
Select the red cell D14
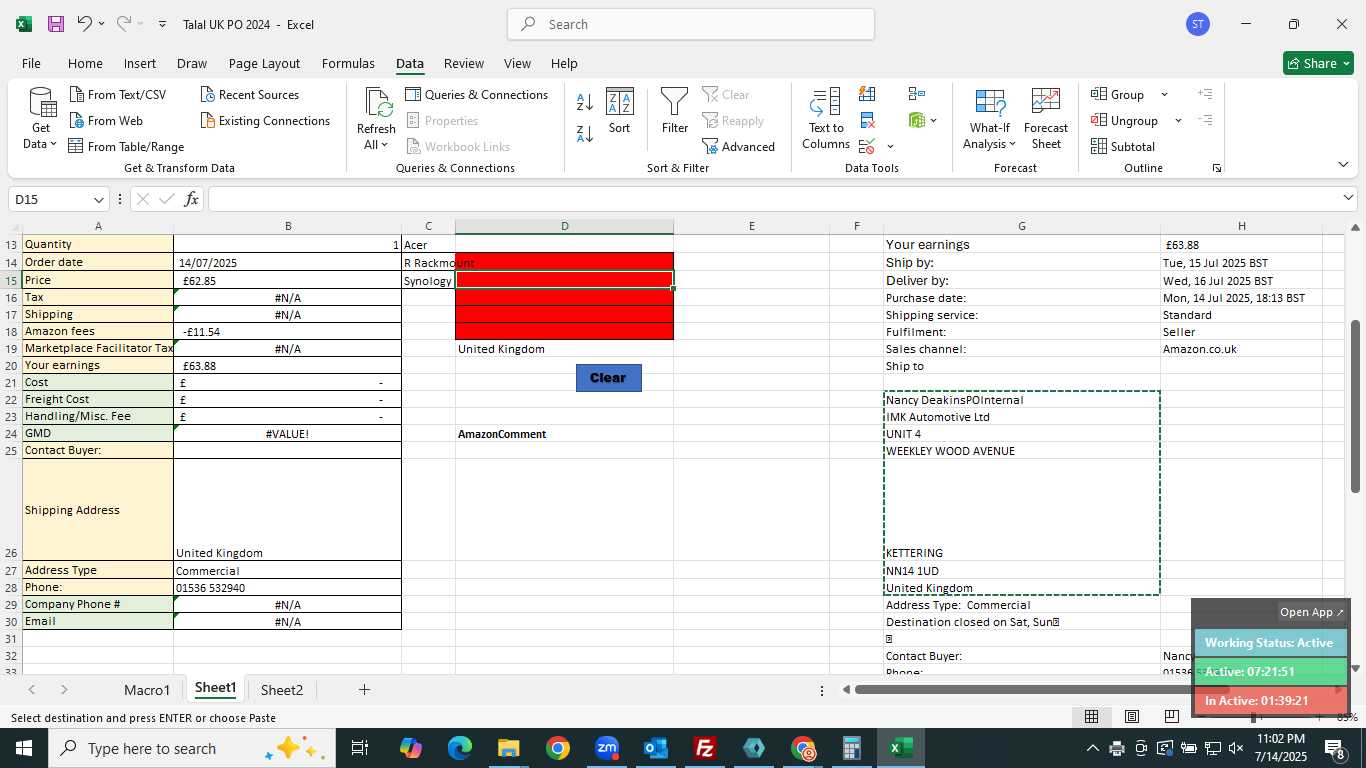564,262
